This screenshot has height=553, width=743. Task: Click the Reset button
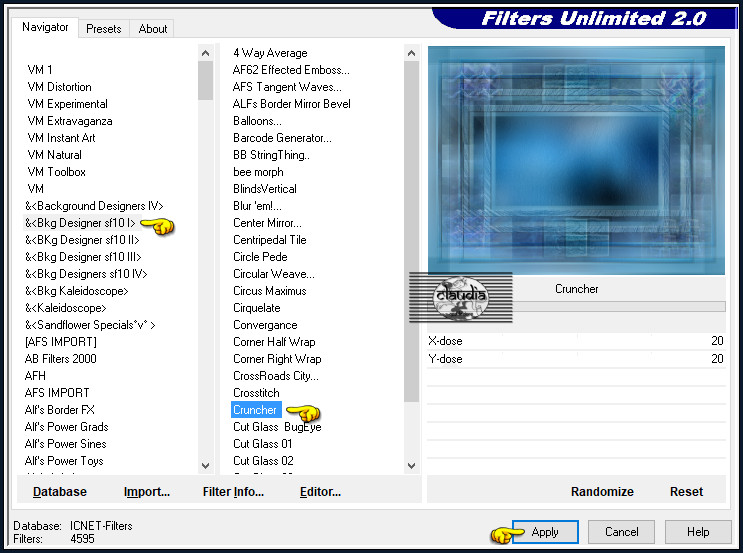point(686,491)
